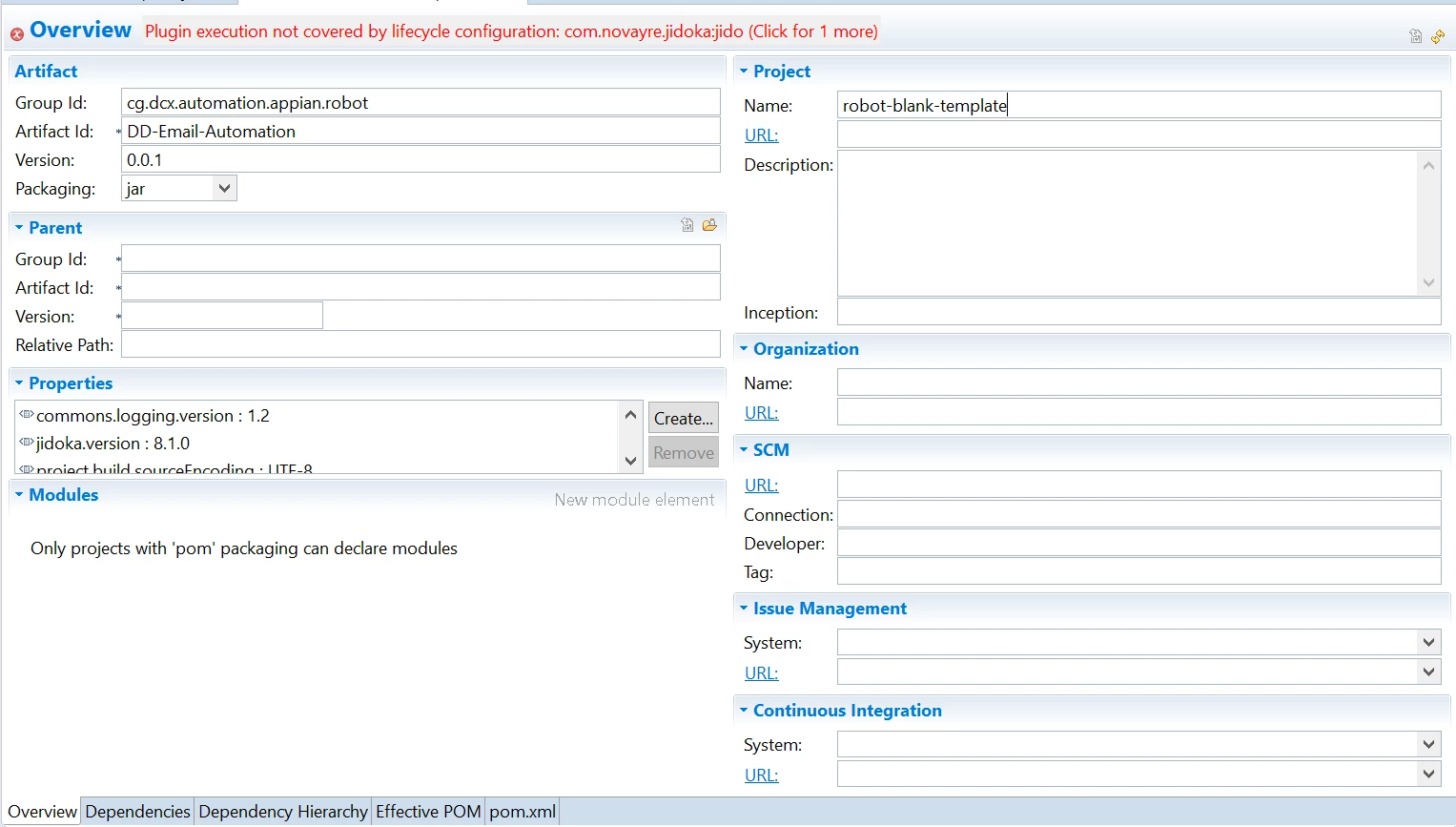Collapse the Parent section
Viewport: 1456px width, 827px height.
[x=19, y=227]
